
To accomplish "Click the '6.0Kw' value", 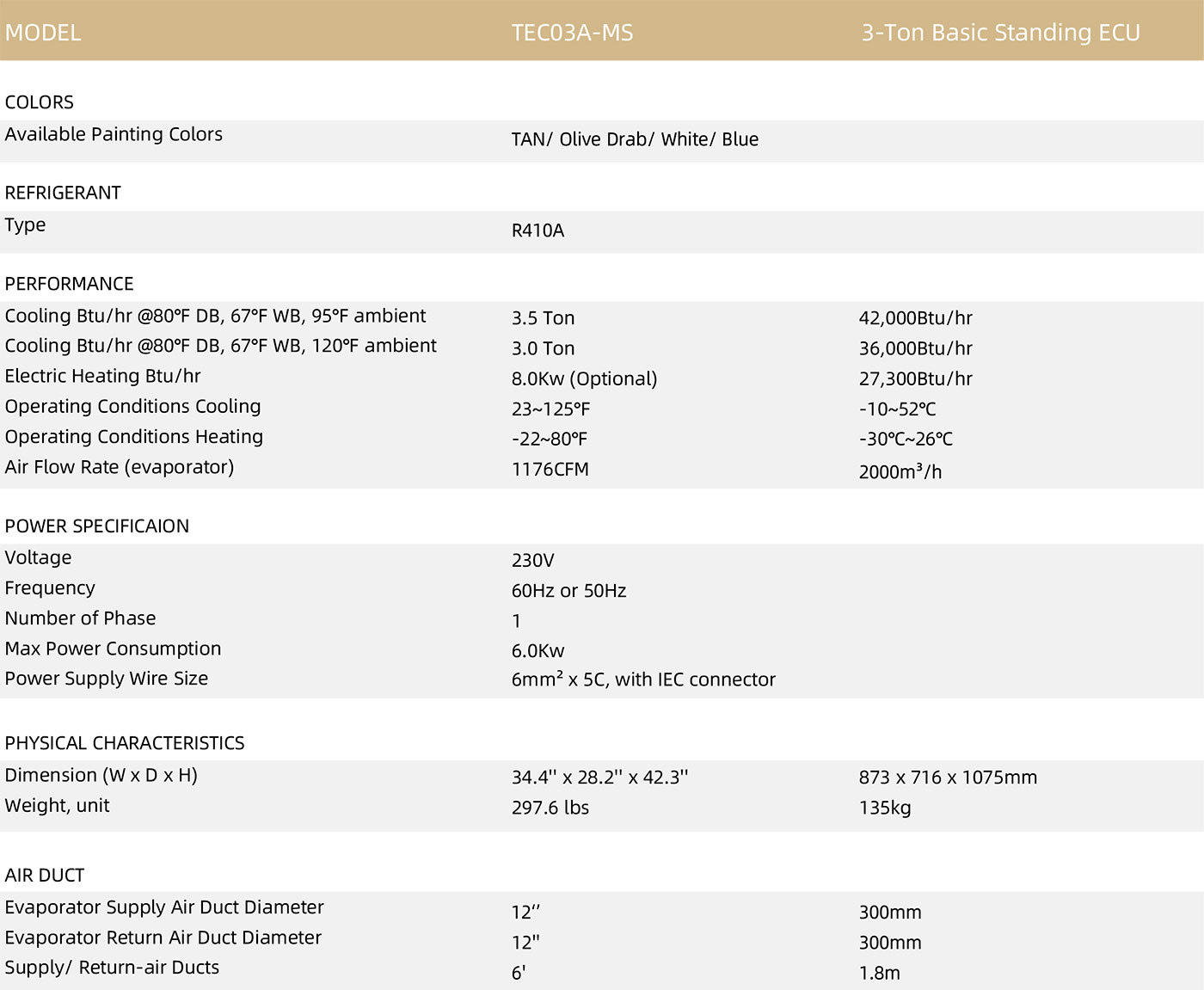I will [x=537, y=651].
